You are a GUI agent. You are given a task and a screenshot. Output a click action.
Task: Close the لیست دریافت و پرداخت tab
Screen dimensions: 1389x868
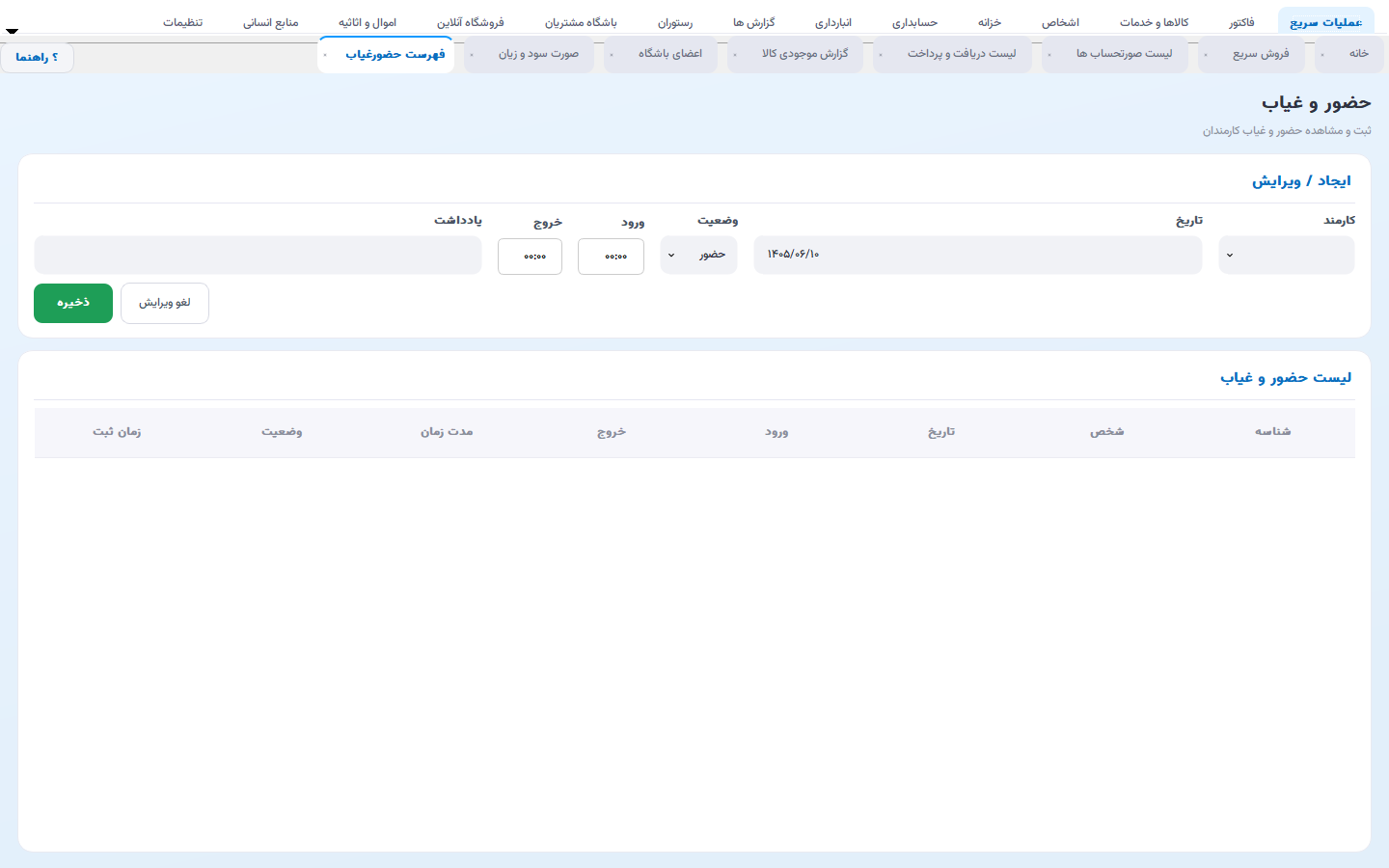[x=881, y=55]
